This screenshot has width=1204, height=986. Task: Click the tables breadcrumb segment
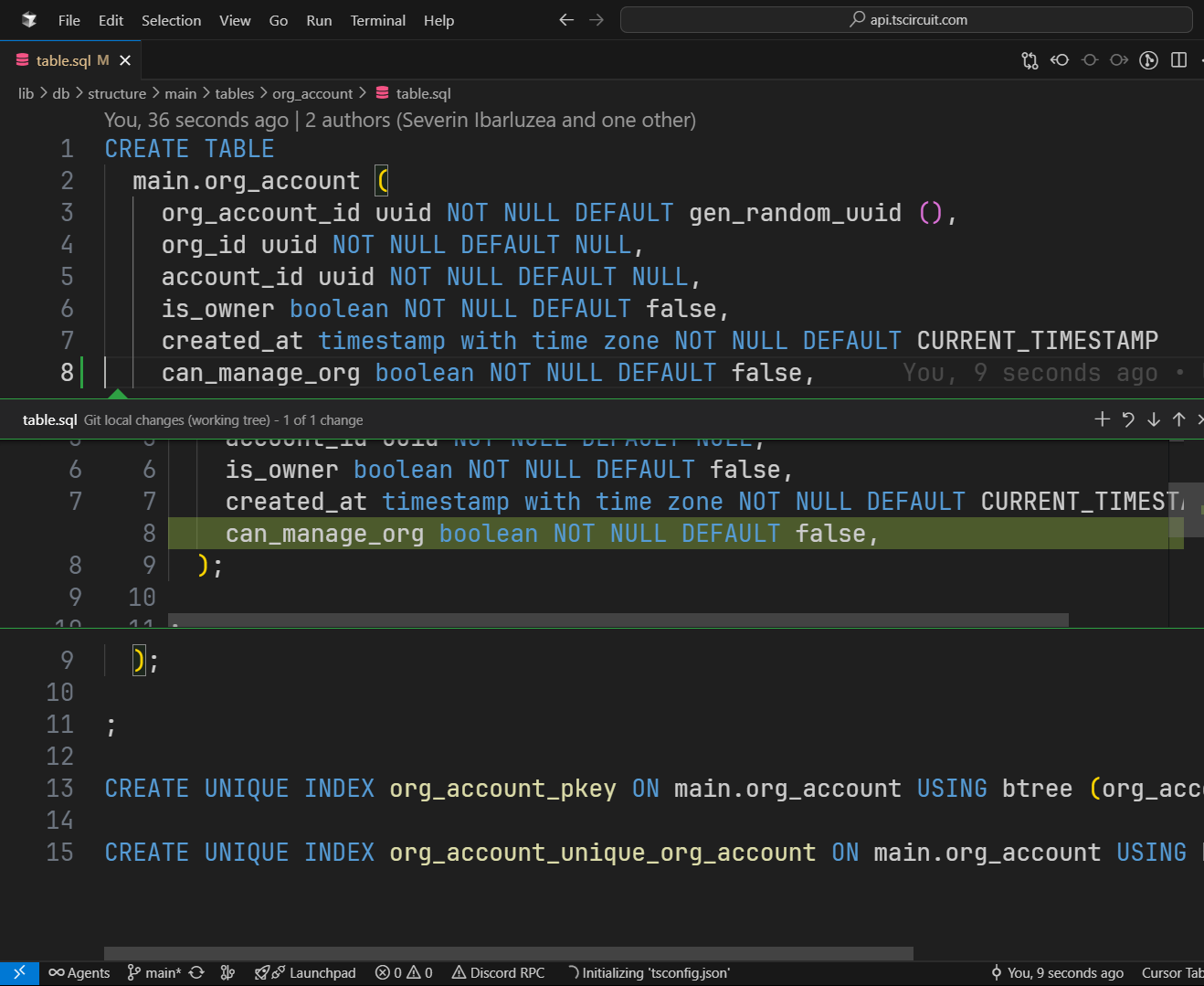click(235, 93)
